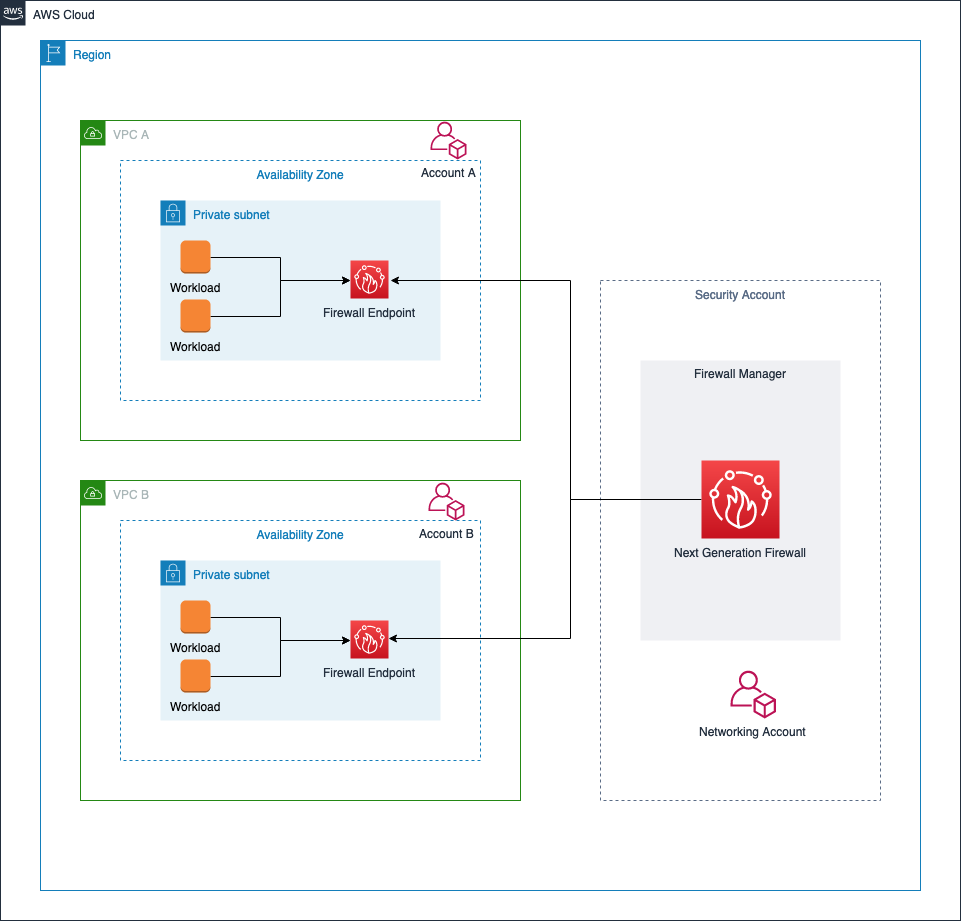
Task: Select the Next Generation Firewall icon
Action: pyautogui.click(x=740, y=499)
